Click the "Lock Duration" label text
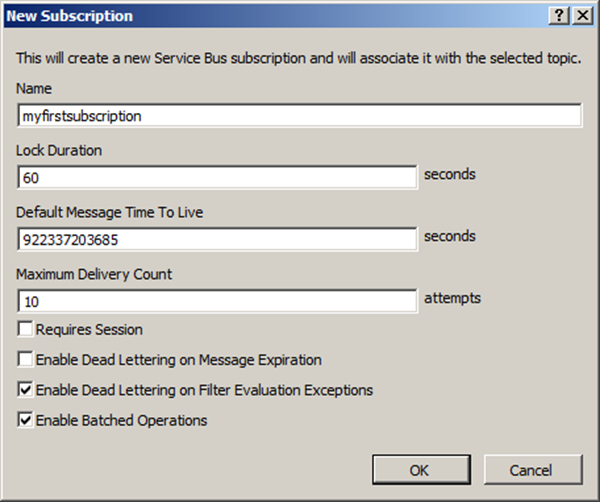The image size is (600, 502). click(59, 150)
